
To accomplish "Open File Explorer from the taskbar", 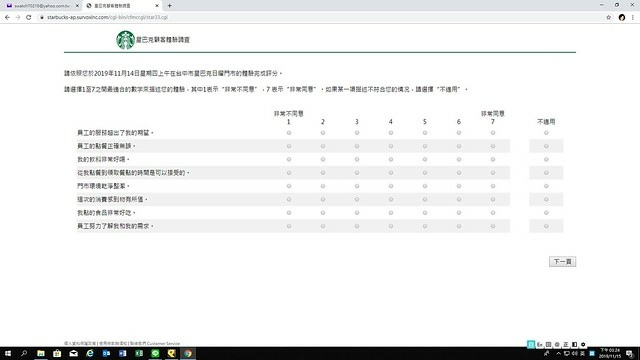I will (41, 353).
